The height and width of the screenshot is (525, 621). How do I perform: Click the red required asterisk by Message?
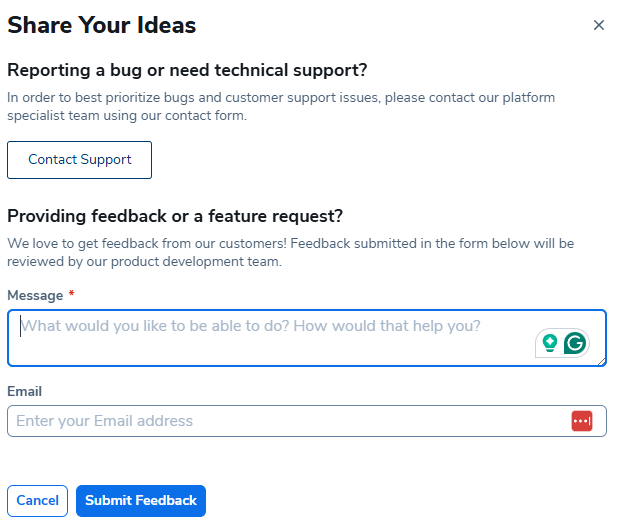point(72,293)
